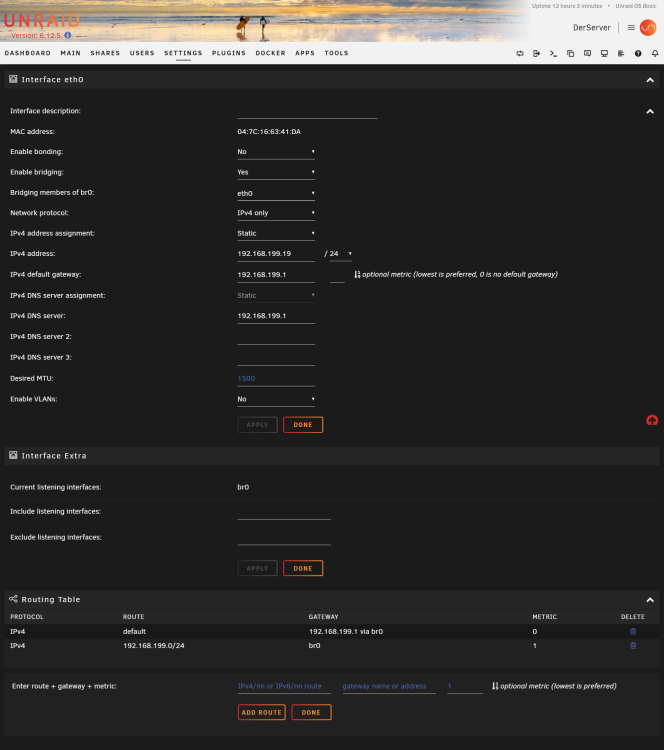
Task: Click the logout icon in toolbar
Action: [x=536, y=54]
